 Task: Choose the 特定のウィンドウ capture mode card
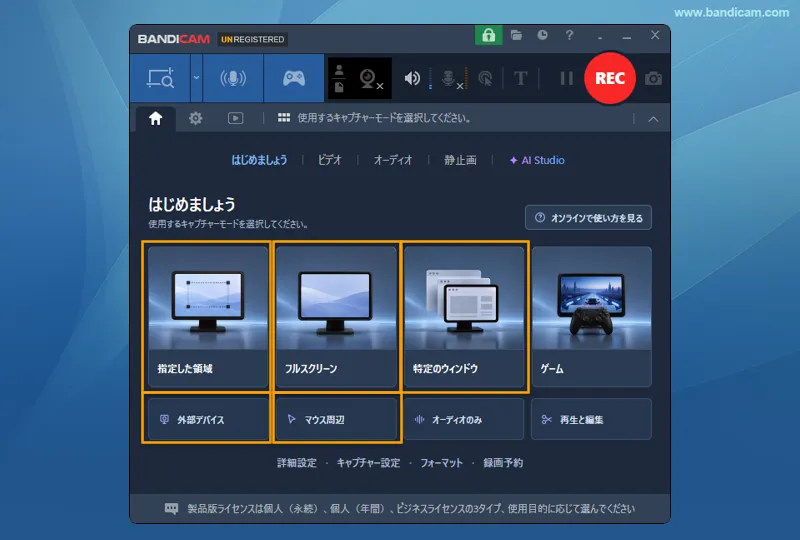(464, 316)
